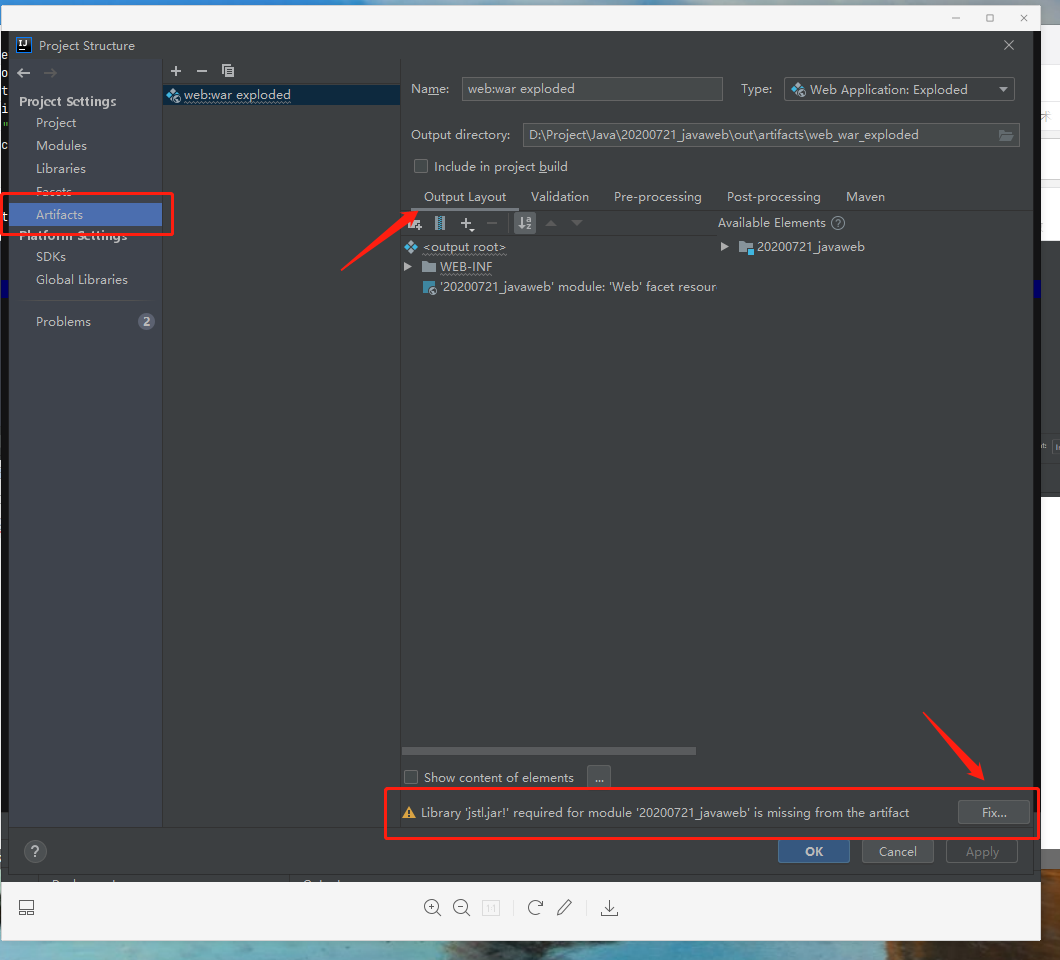Image resolution: width=1060 pixels, height=960 pixels.
Task: Click the Output directory path field
Action: pos(760,135)
